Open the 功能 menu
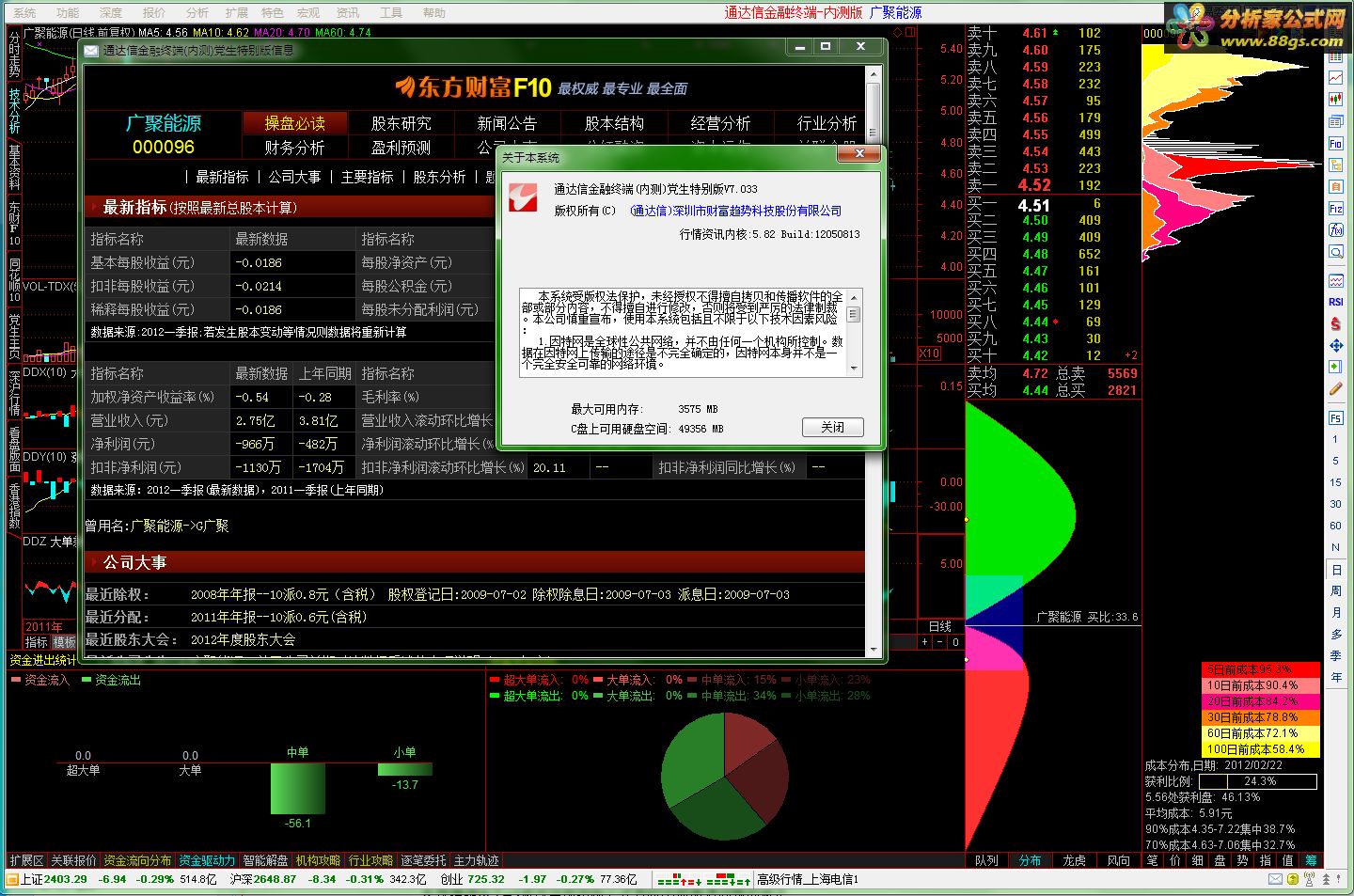The height and width of the screenshot is (896, 1354). tap(68, 13)
